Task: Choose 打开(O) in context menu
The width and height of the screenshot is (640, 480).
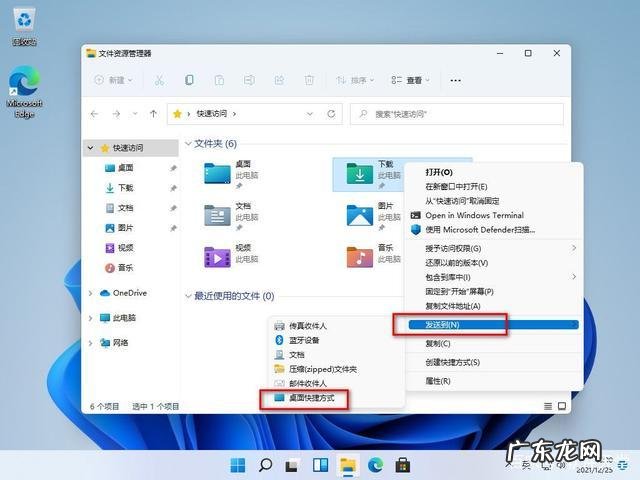Action: [493, 172]
